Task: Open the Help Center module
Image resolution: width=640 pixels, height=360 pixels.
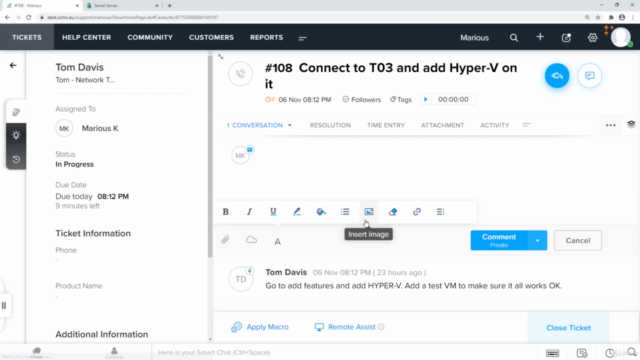Action: pos(87,37)
